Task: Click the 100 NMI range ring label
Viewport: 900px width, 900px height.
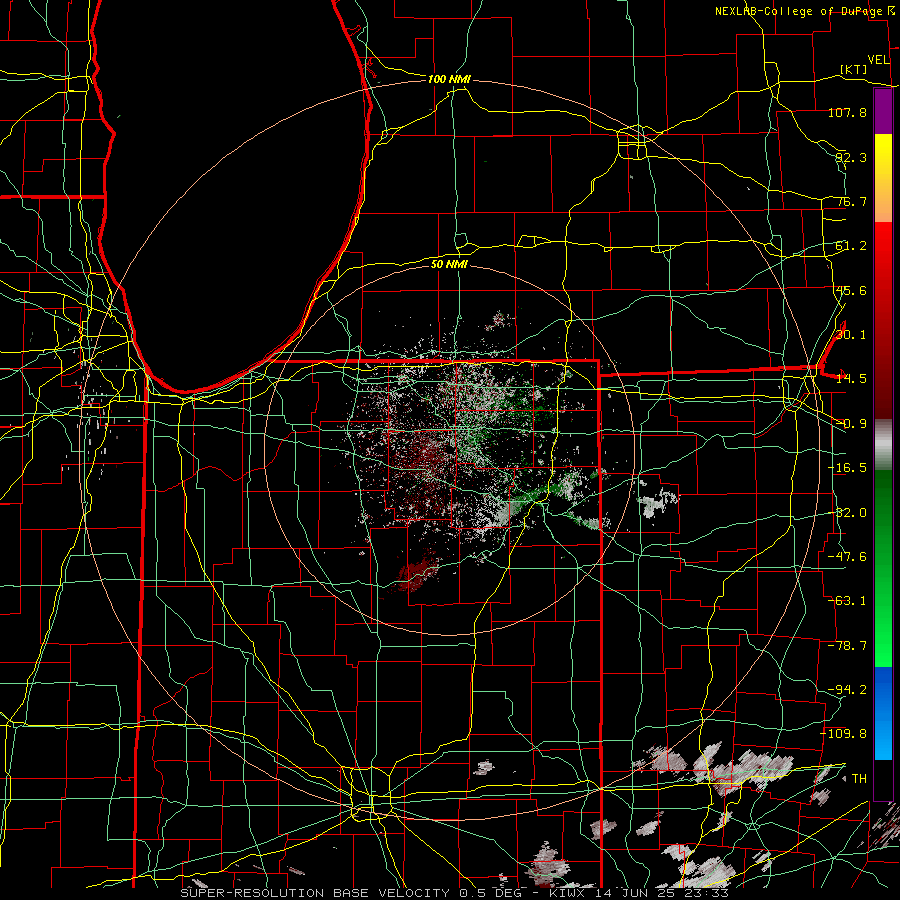Action: pyautogui.click(x=449, y=79)
